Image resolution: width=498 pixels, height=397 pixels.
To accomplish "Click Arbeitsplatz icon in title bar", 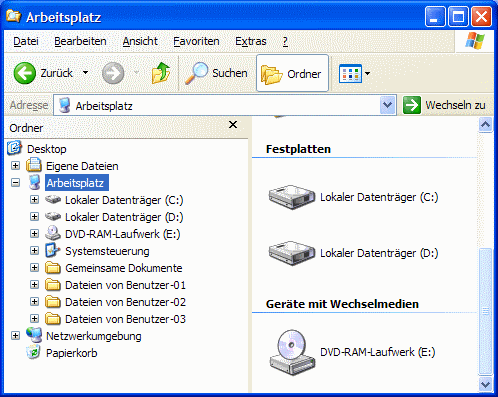I will (x=13, y=16).
